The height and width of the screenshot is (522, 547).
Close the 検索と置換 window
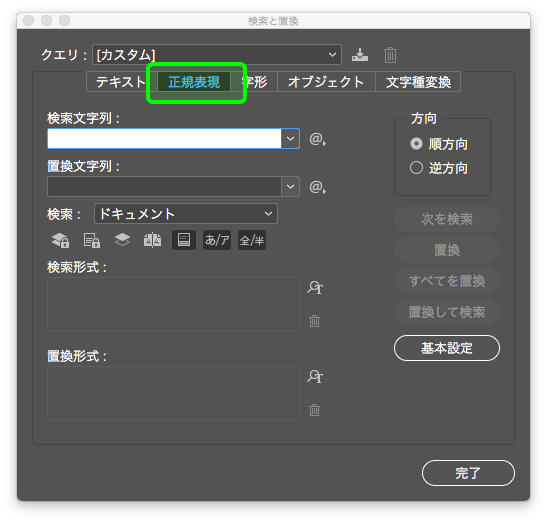[x=29, y=21]
